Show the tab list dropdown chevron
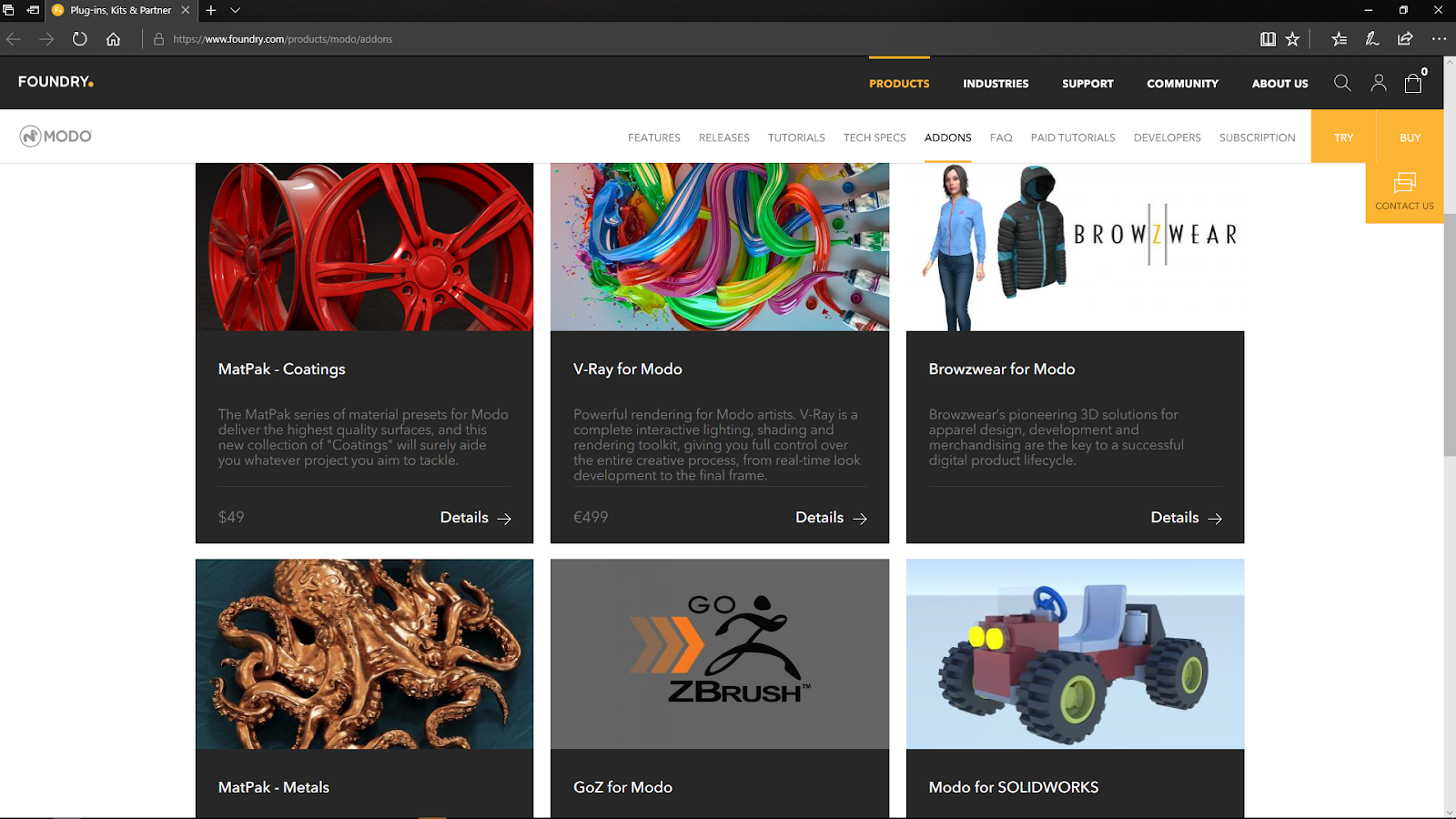Screen dimensions: 1456x819 tap(235, 10)
